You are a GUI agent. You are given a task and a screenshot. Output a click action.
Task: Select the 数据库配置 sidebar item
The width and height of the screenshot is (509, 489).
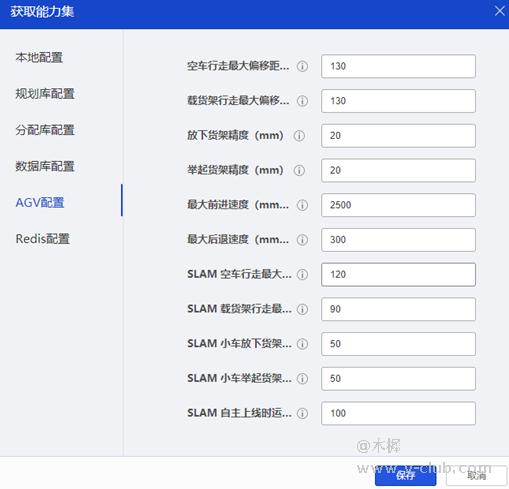click(x=45, y=166)
